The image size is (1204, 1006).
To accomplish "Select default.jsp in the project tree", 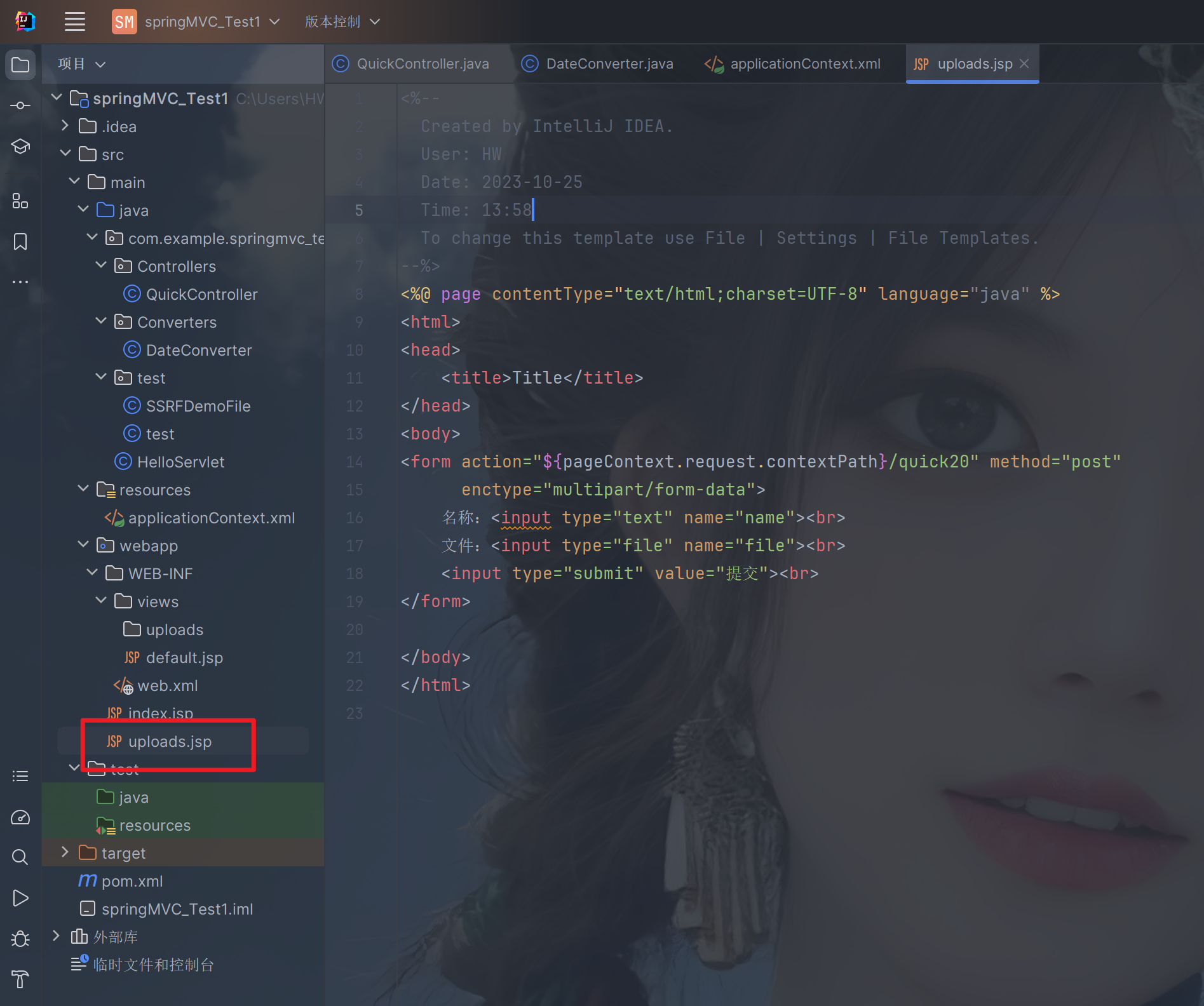I will point(173,657).
